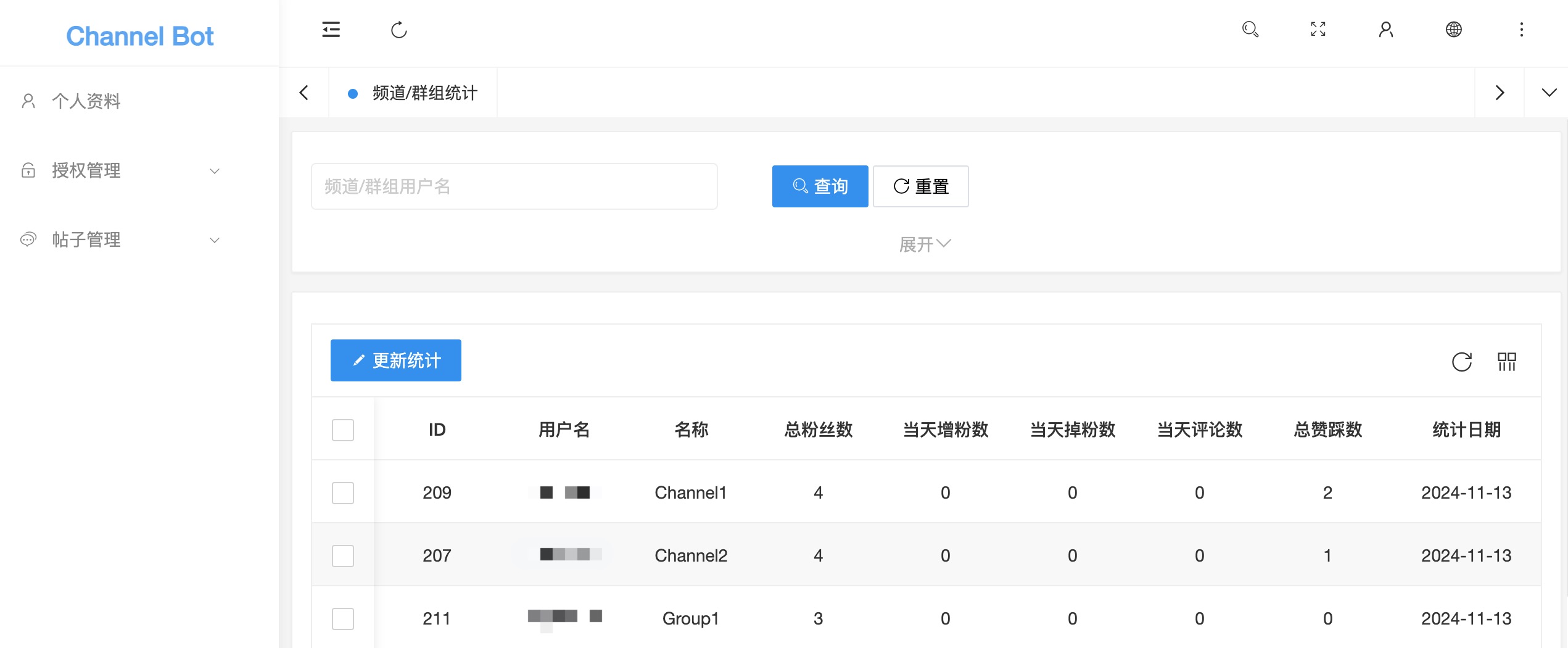Viewport: 1568px width, 648px height.
Task: Open the tab list dropdown chevron
Action: coord(1549,93)
